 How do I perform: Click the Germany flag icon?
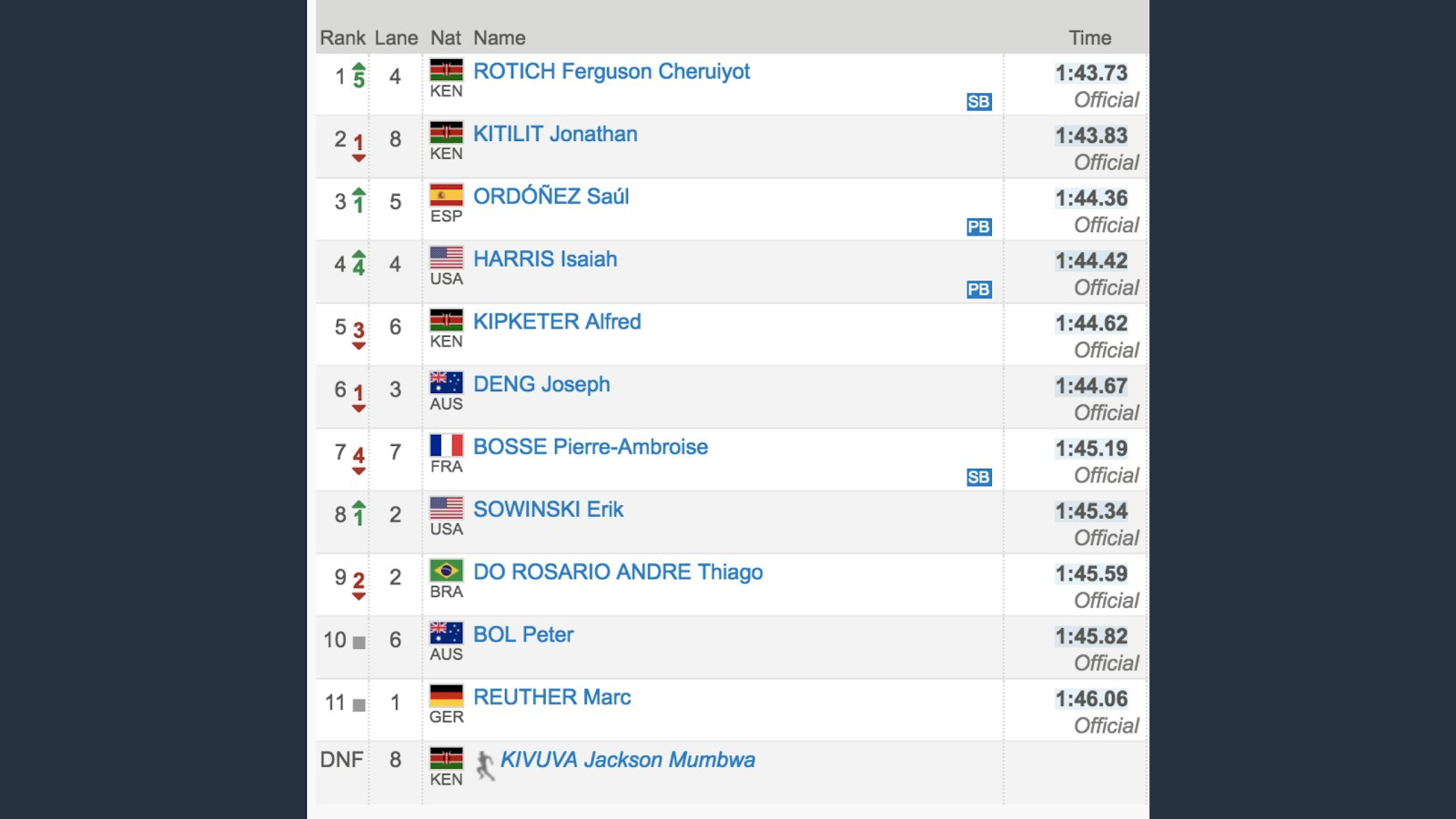pos(447,695)
